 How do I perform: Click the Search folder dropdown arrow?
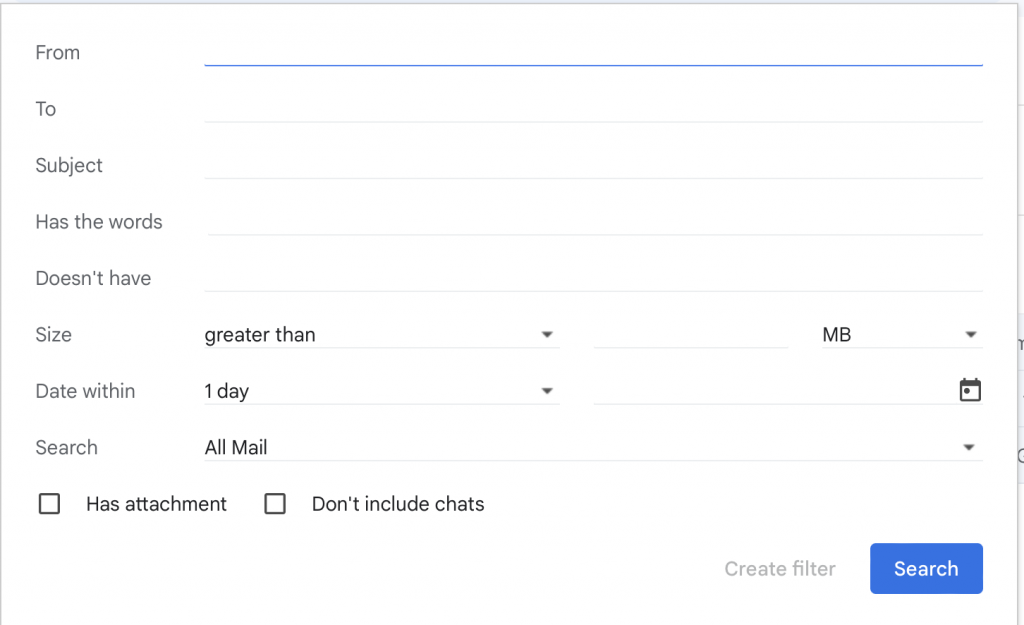969,447
